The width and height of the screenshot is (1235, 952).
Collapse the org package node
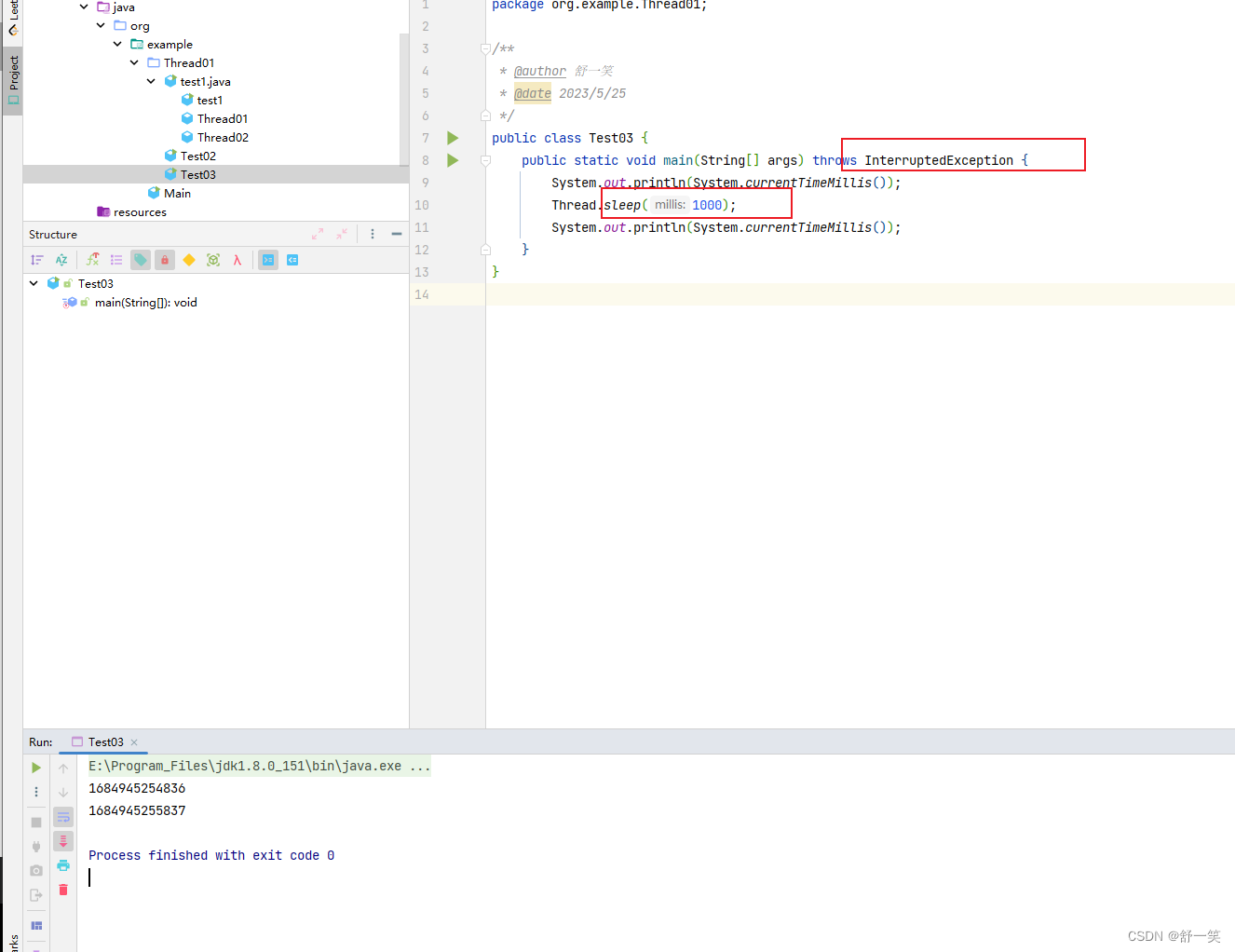pos(101,25)
